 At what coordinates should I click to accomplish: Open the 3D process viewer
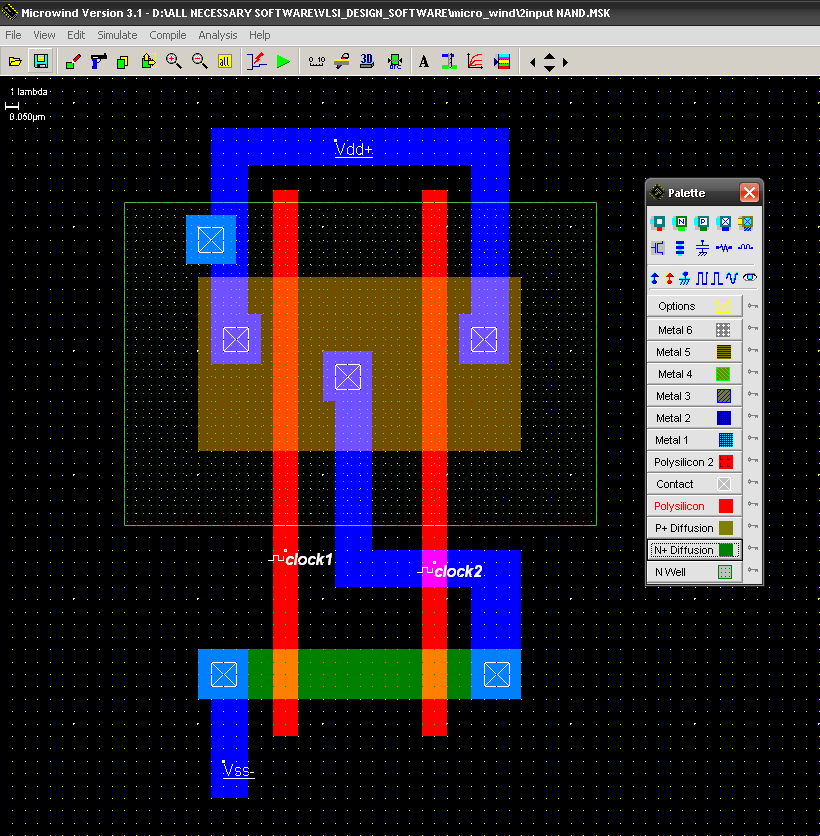367,62
